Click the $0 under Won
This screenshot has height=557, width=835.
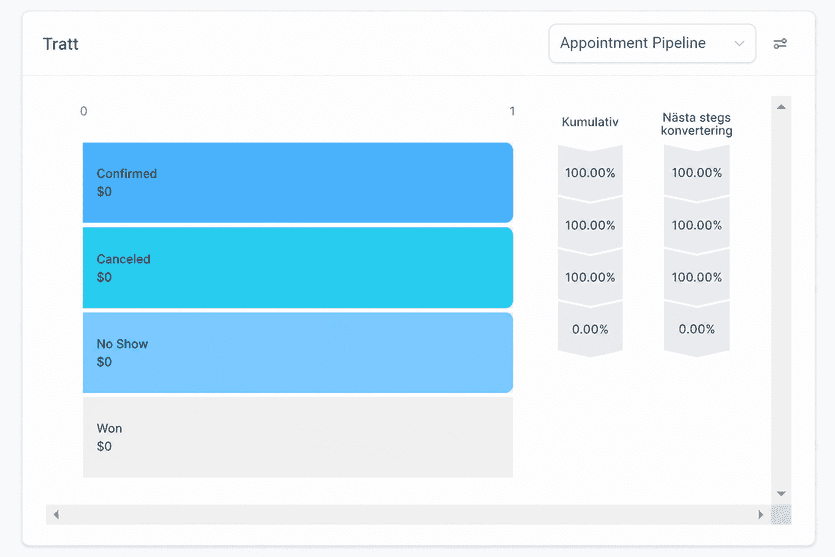tap(104, 446)
